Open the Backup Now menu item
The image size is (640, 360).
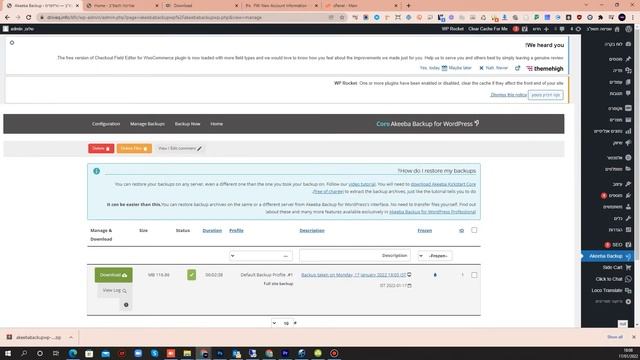[187, 124]
